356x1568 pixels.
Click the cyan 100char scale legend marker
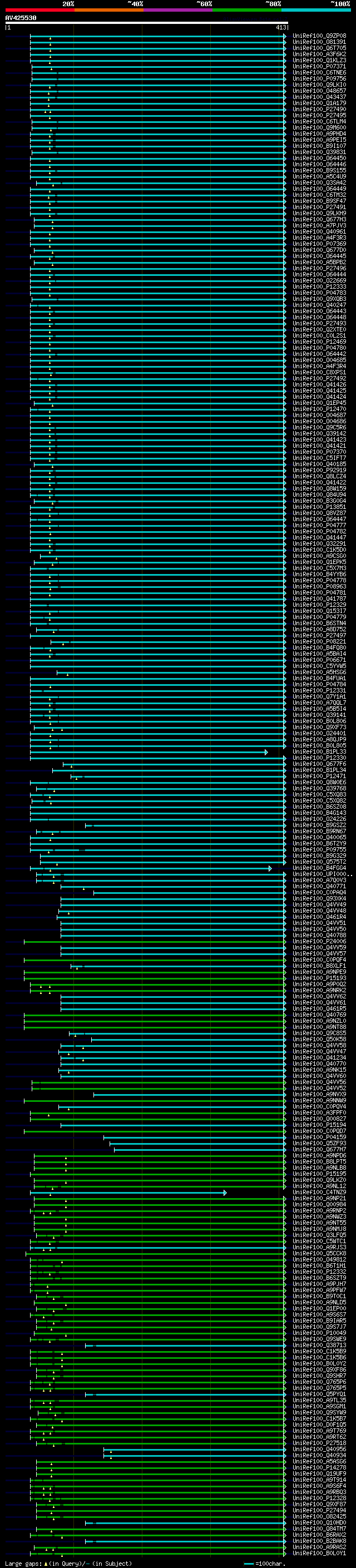[248, 1564]
